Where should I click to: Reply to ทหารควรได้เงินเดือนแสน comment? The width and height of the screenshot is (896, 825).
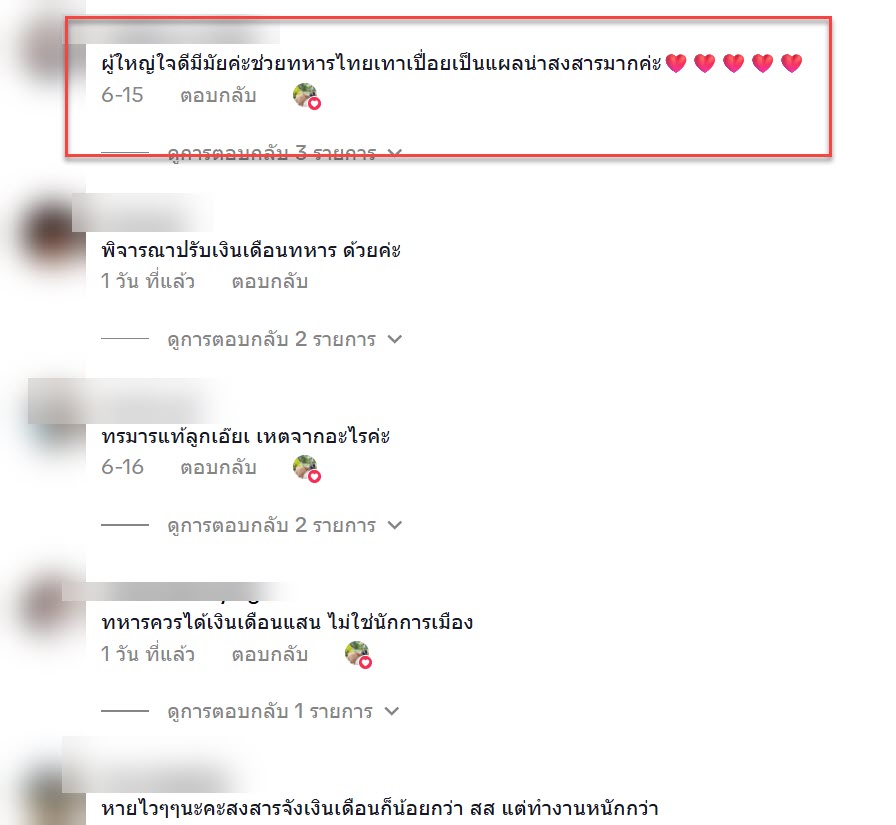[x=270, y=654]
